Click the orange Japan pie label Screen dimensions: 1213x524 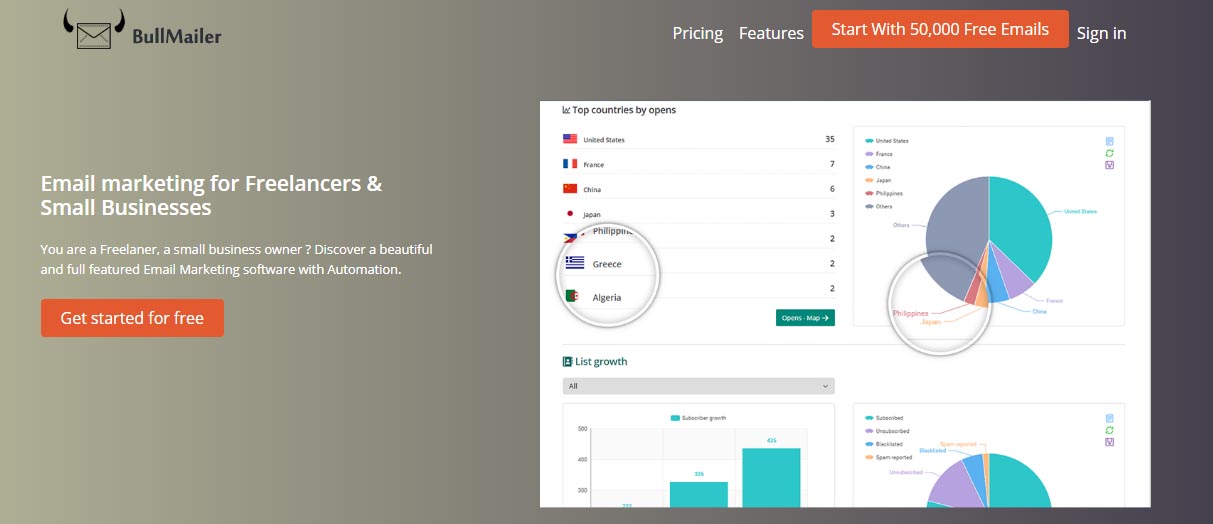click(931, 322)
